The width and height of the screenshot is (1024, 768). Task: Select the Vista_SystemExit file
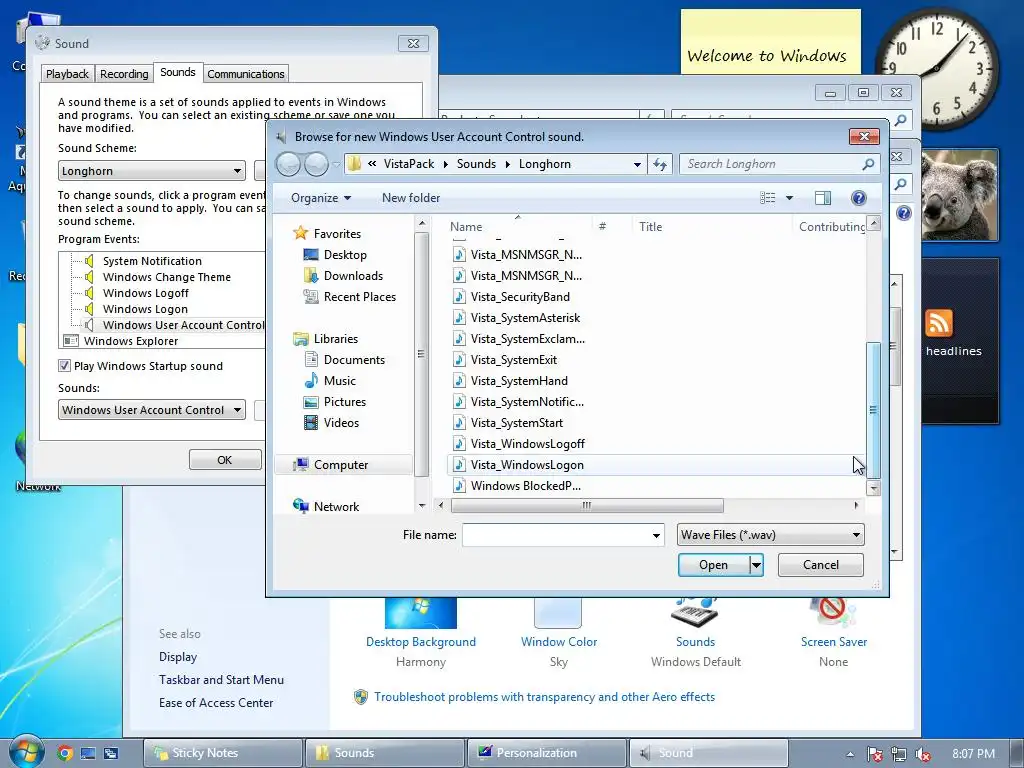click(505, 360)
